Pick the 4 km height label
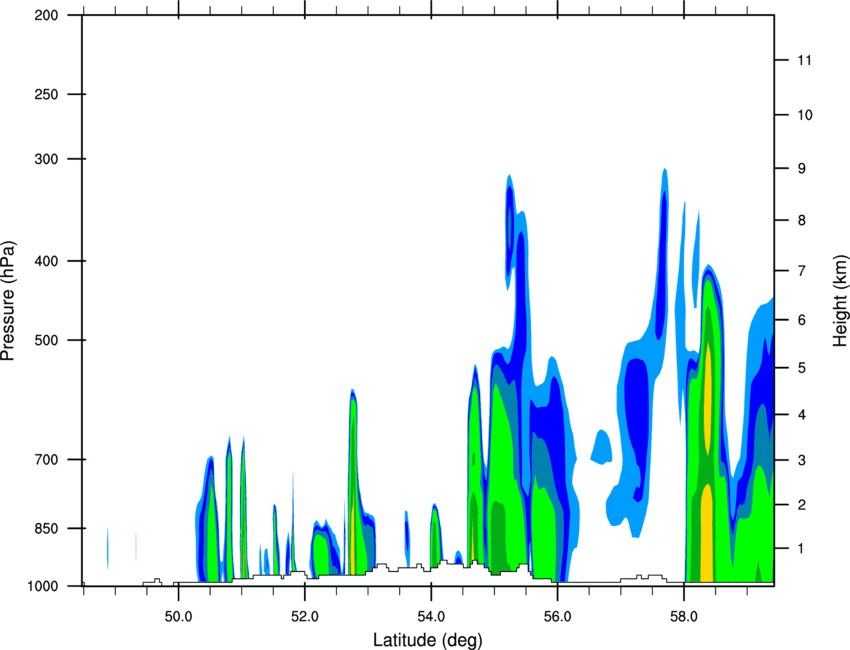Screen dimensions: 850x650 pos(802,415)
